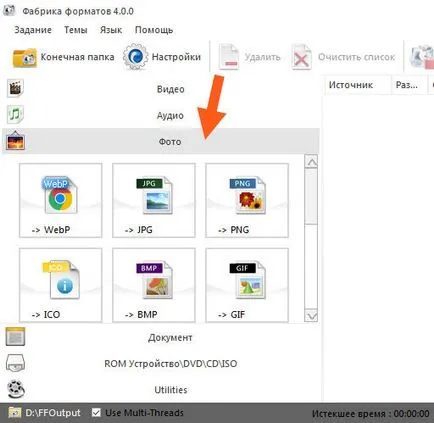434x423 pixels.
Task: Pick the PNG conversion tile
Action: pyautogui.click(x=247, y=200)
